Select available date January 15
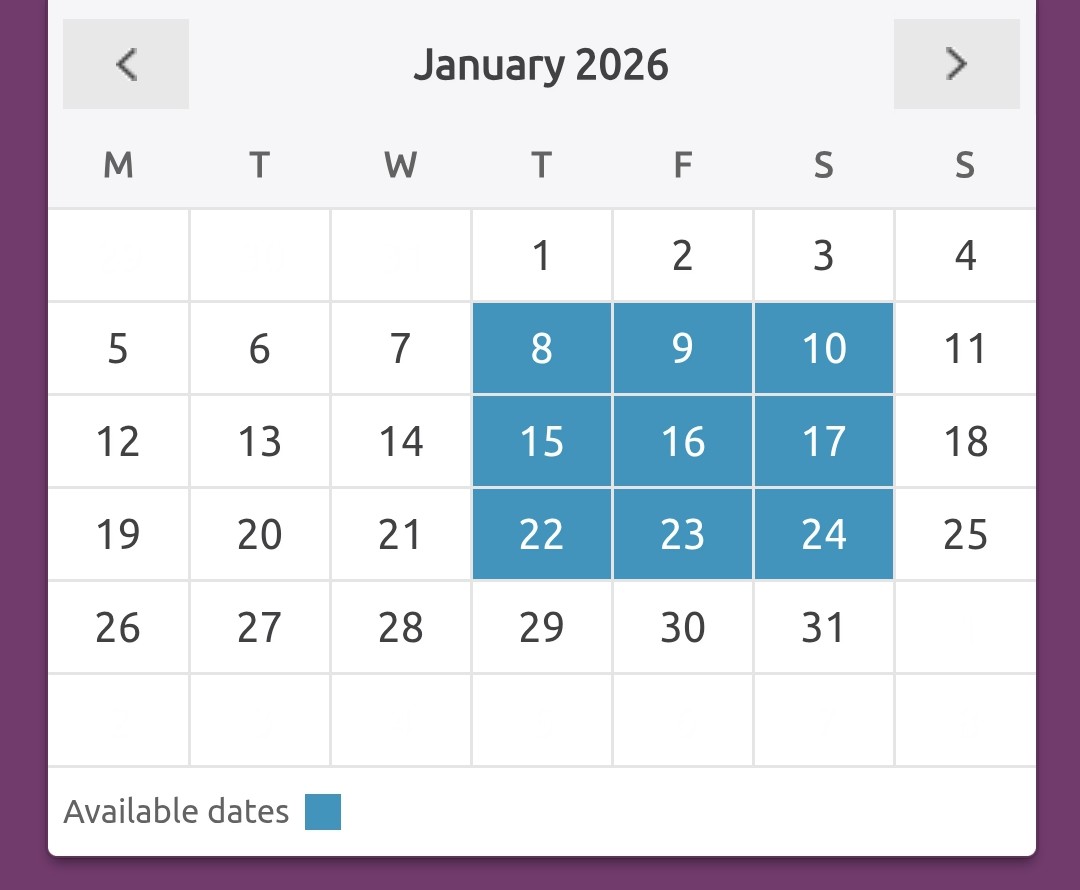Screen dimensions: 1080x890 pos(542,442)
